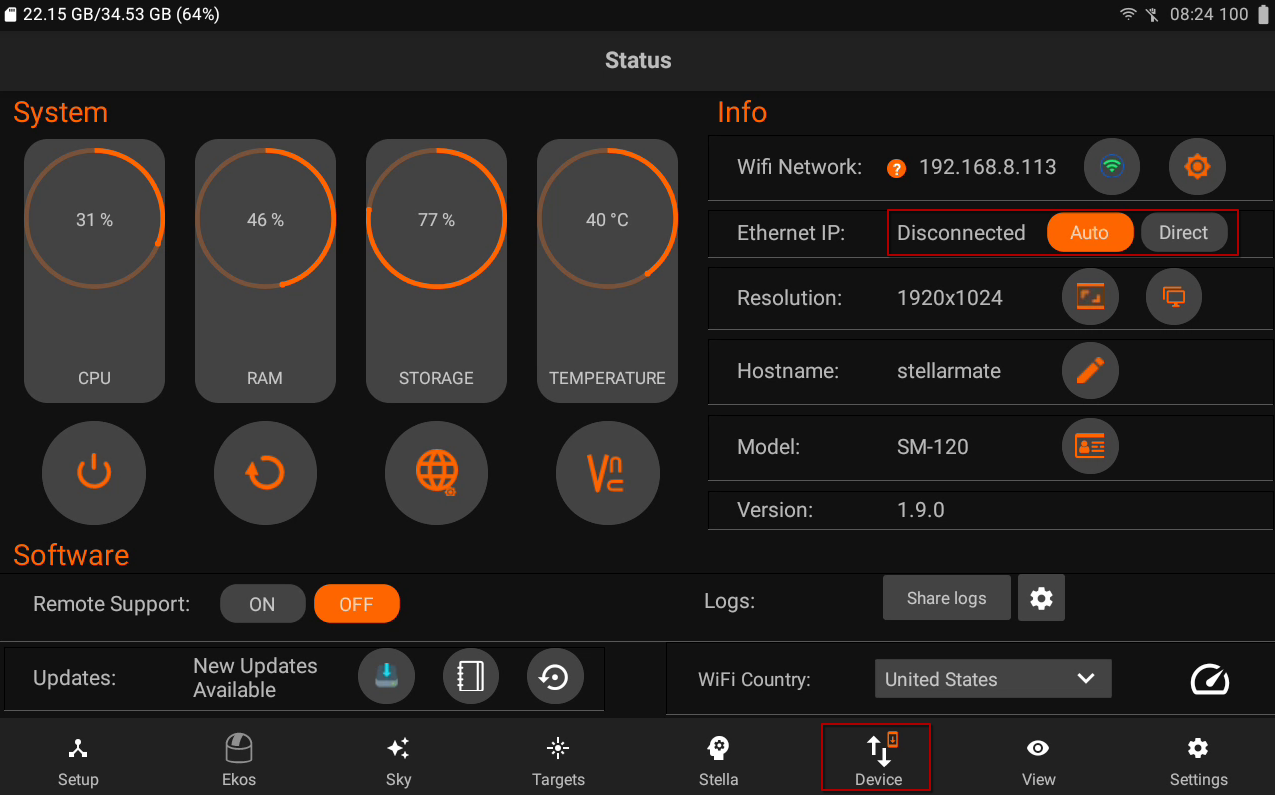Image resolution: width=1275 pixels, height=795 pixels.
Task: Click the model ID card icon
Action: [x=1089, y=446]
